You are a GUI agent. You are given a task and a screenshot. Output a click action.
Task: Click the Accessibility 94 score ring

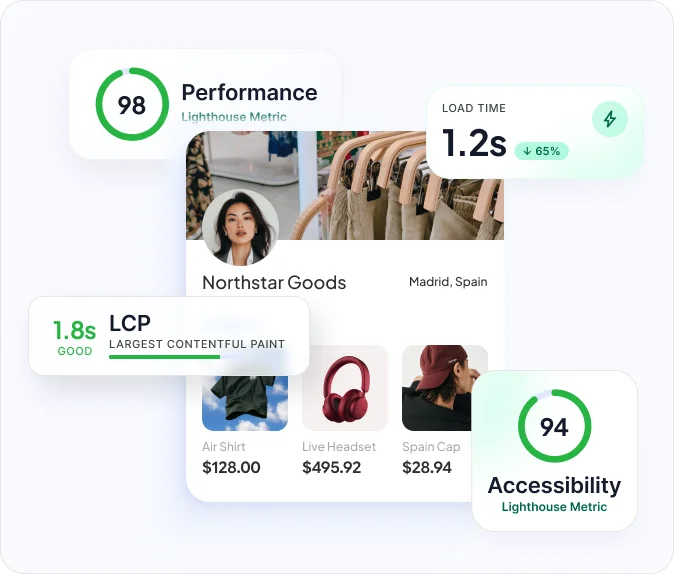pyautogui.click(x=555, y=426)
